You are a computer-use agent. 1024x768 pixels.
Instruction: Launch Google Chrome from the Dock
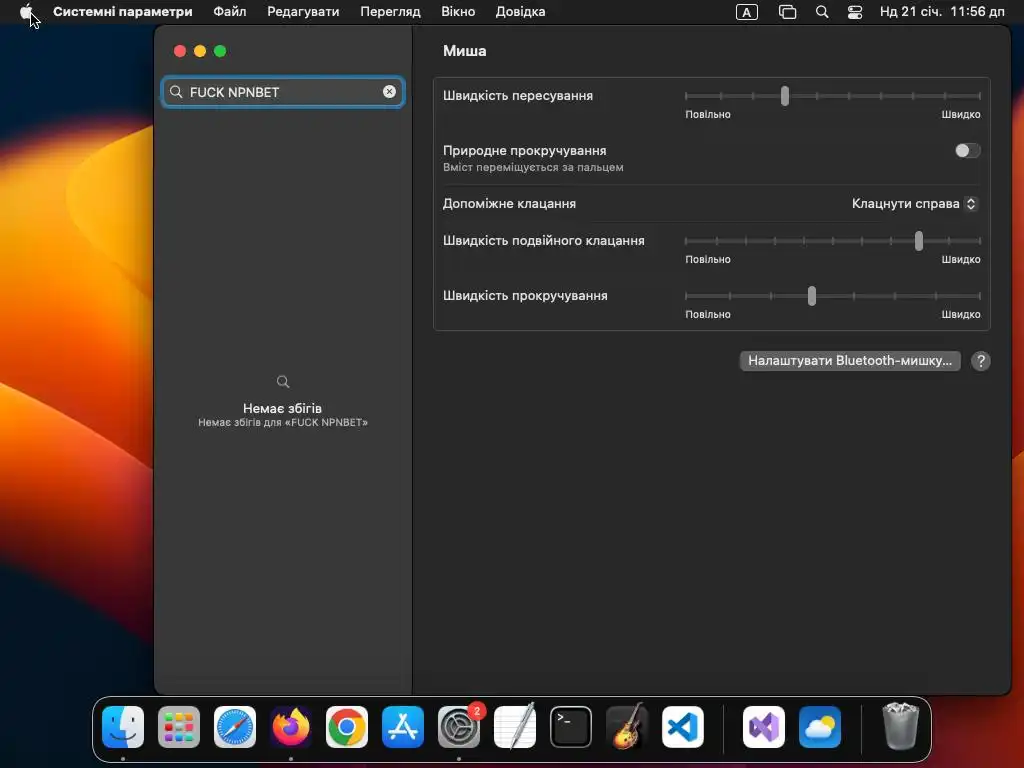347,727
